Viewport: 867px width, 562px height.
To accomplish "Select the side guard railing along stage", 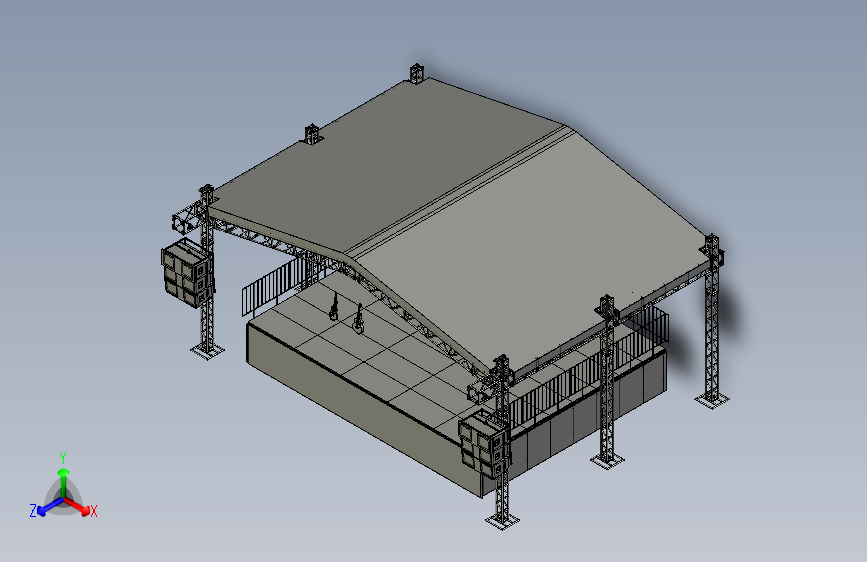I will pyautogui.click(x=589, y=370).
